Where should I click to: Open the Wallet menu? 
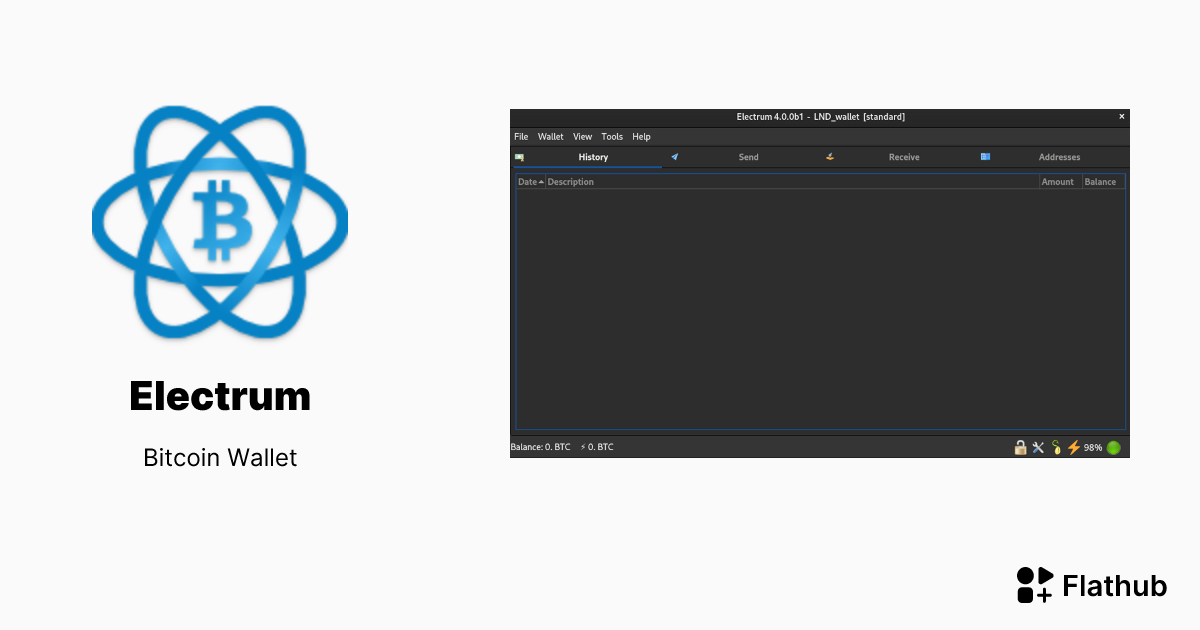(x=550, y=136)
